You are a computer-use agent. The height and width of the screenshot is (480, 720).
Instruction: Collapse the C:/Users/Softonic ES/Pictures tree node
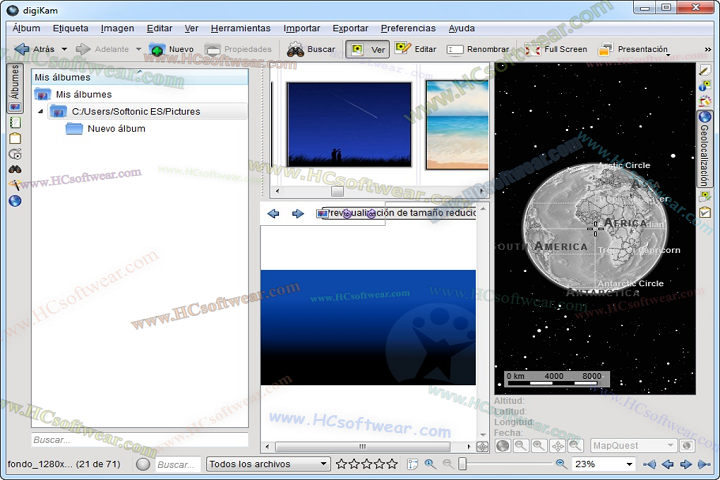point(41,111)
